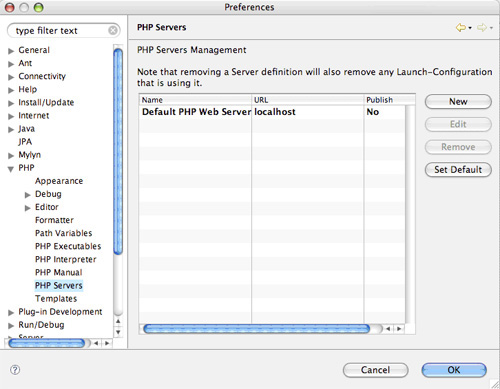Click the servers table's horizontal scrollbar
Image resolution: width=500 pixels, height=389 pixels.
(256, 329)
